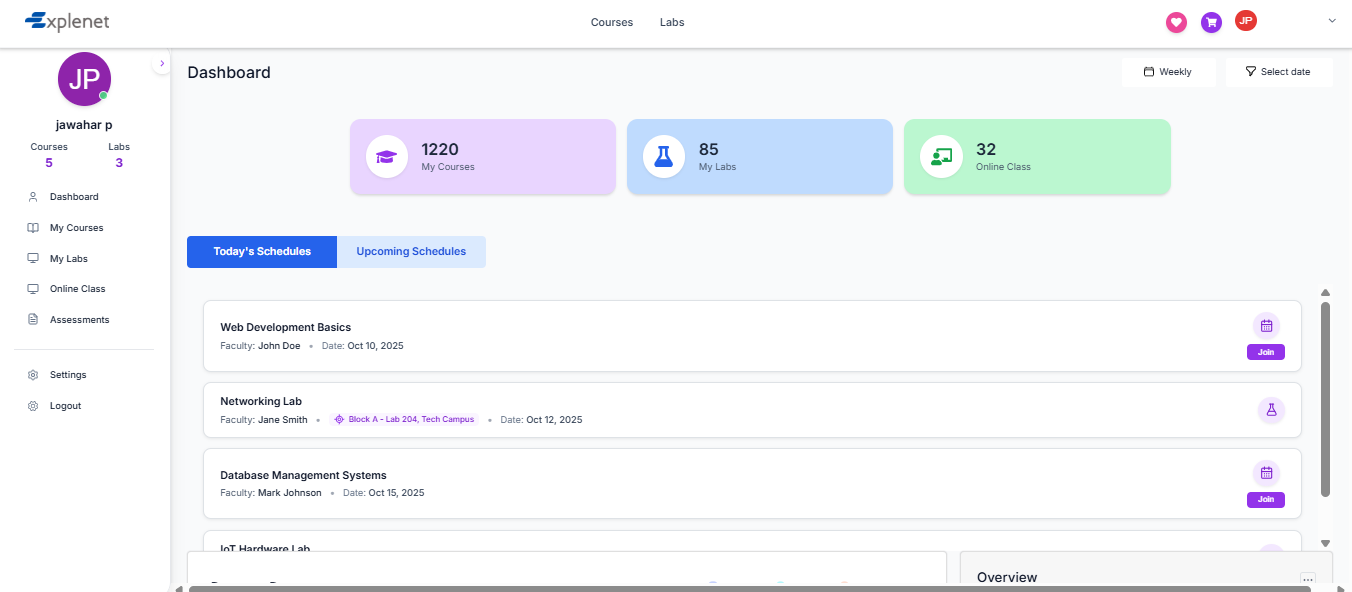Click flask icon on Networking Lab row
Viewport: 1352px width, 592px height.
(1271, 410)
